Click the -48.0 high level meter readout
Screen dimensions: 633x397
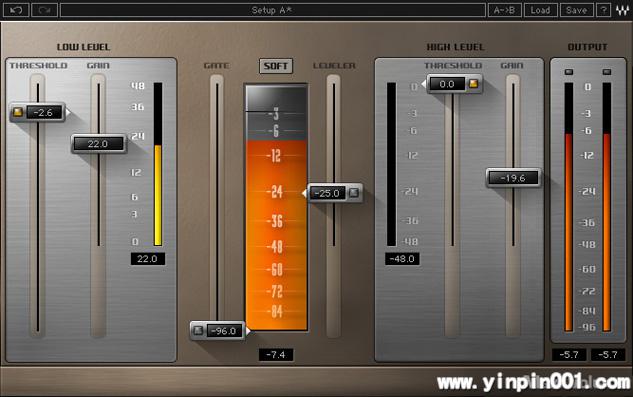click(402, 259)
